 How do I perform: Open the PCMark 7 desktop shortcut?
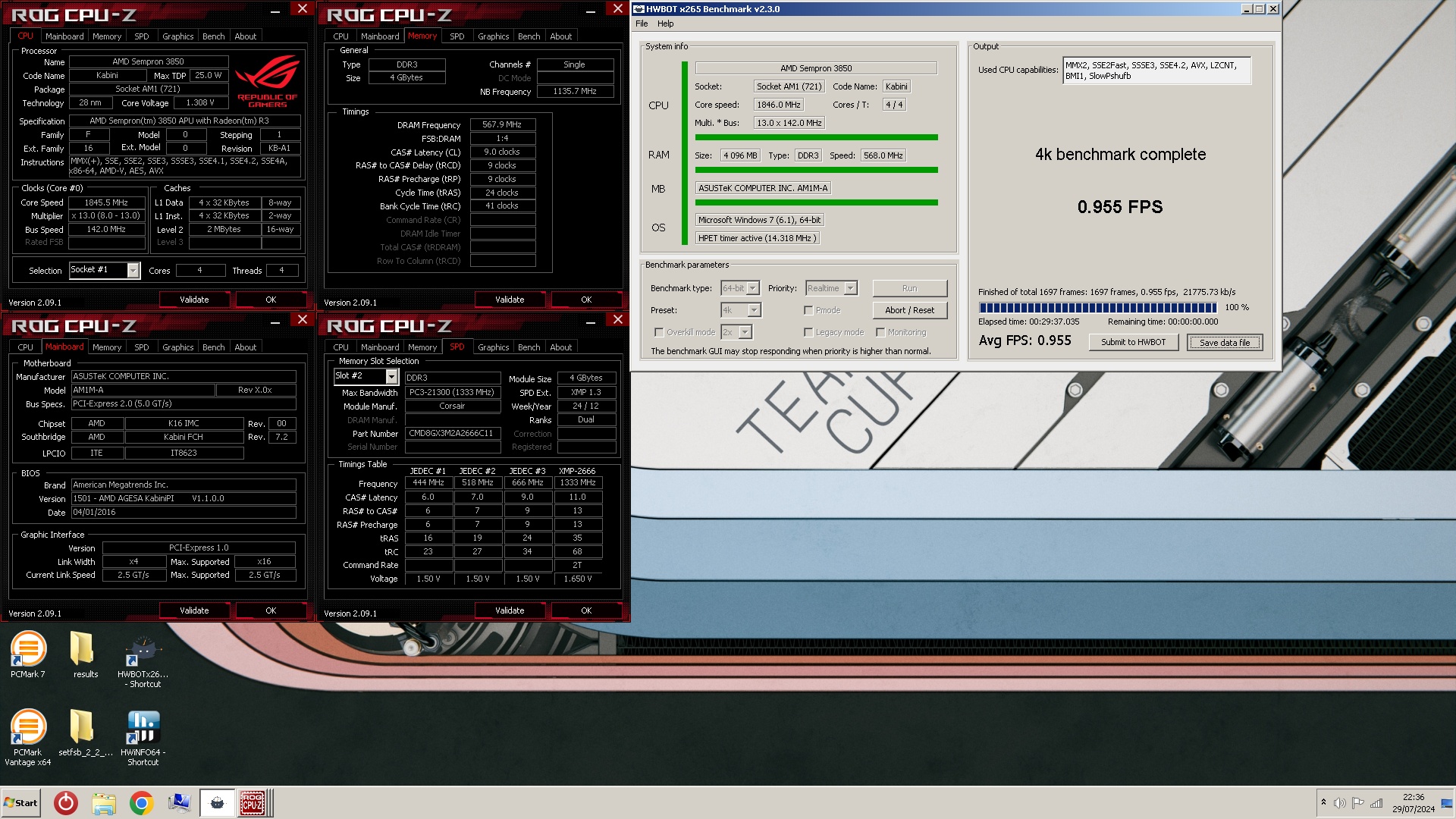point(28,654)
